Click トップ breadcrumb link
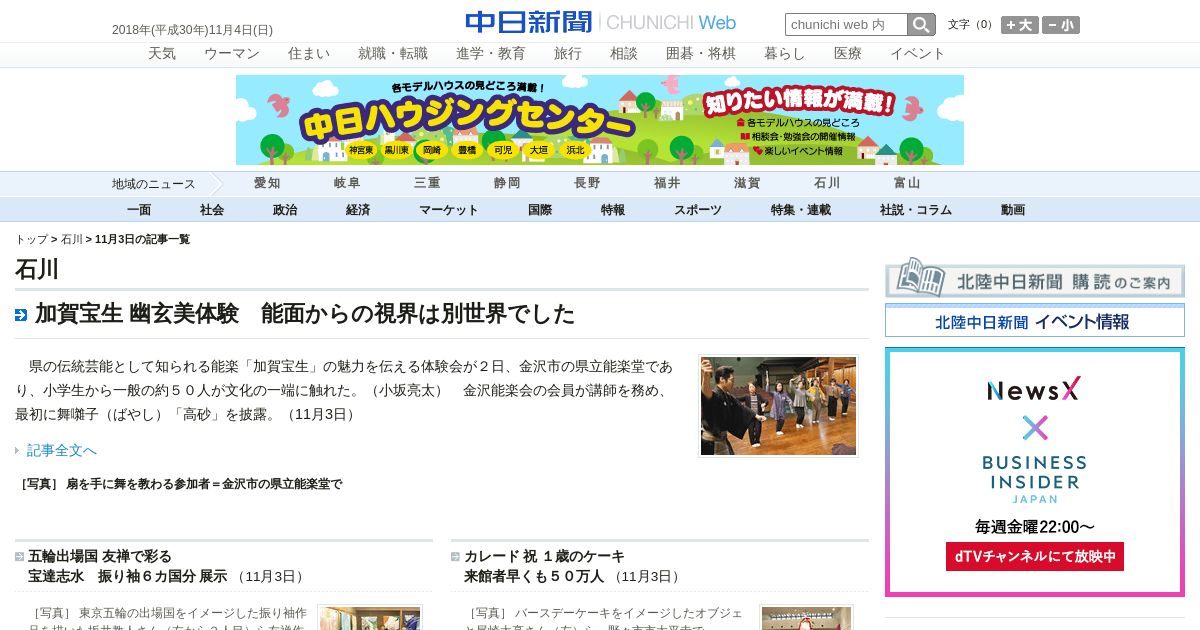1200x630 pixels. point(31,240)
